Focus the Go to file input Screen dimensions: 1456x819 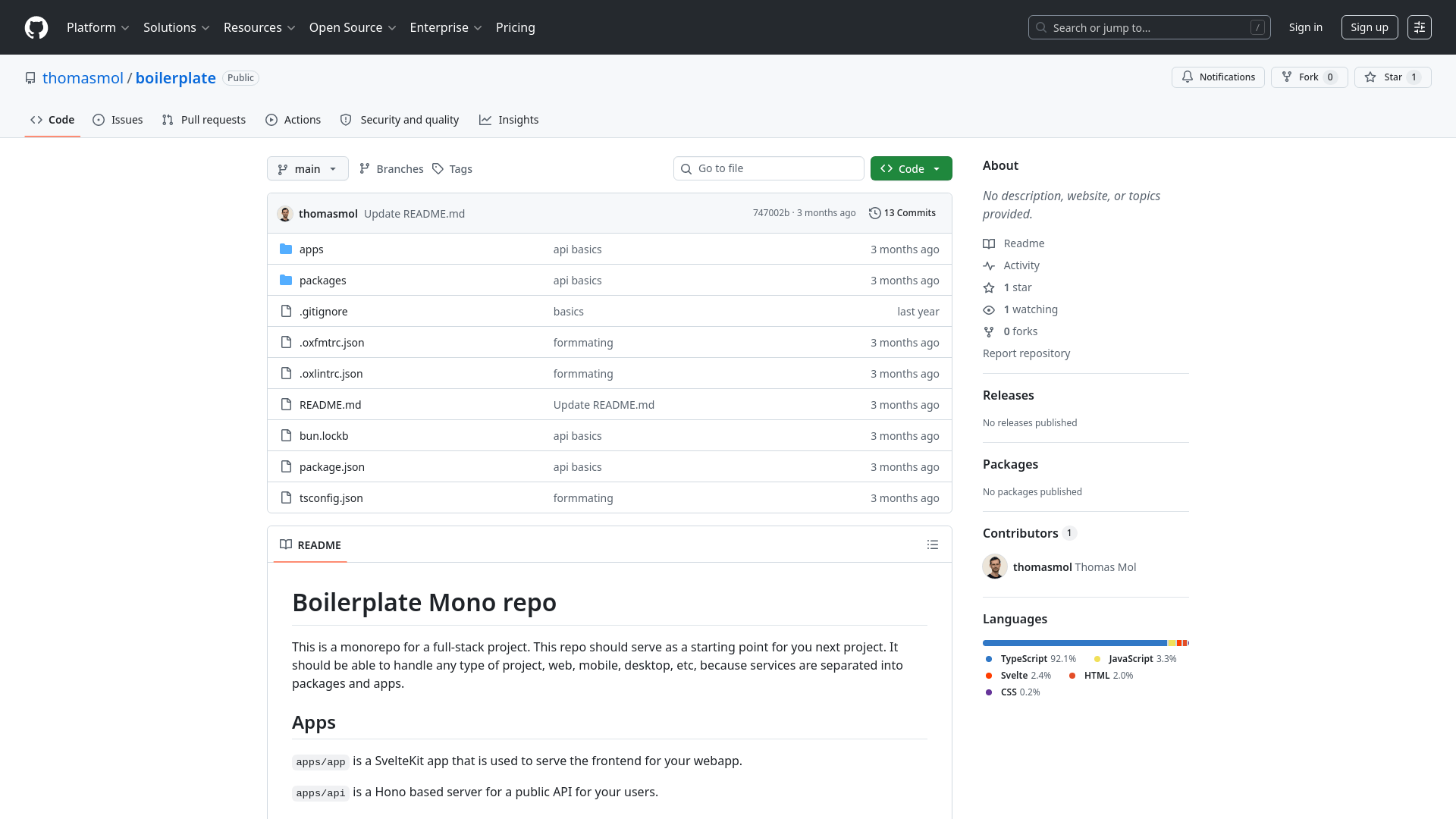pyautogui.click(x=768, y=168)
